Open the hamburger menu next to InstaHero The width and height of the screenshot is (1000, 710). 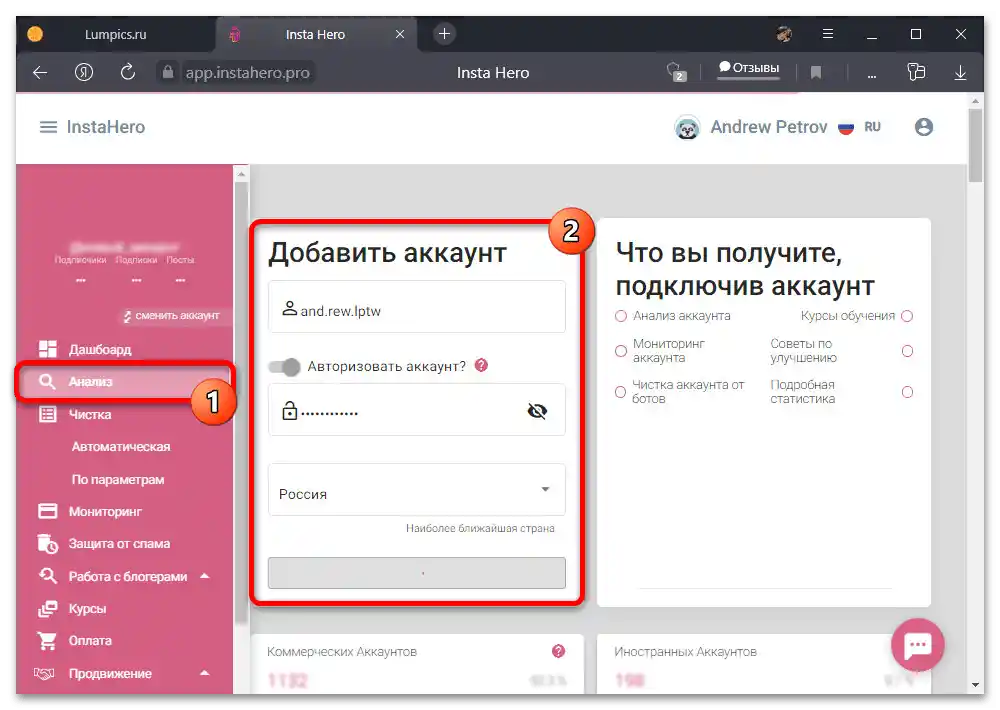pyautogui.click(x=47, y=126)
